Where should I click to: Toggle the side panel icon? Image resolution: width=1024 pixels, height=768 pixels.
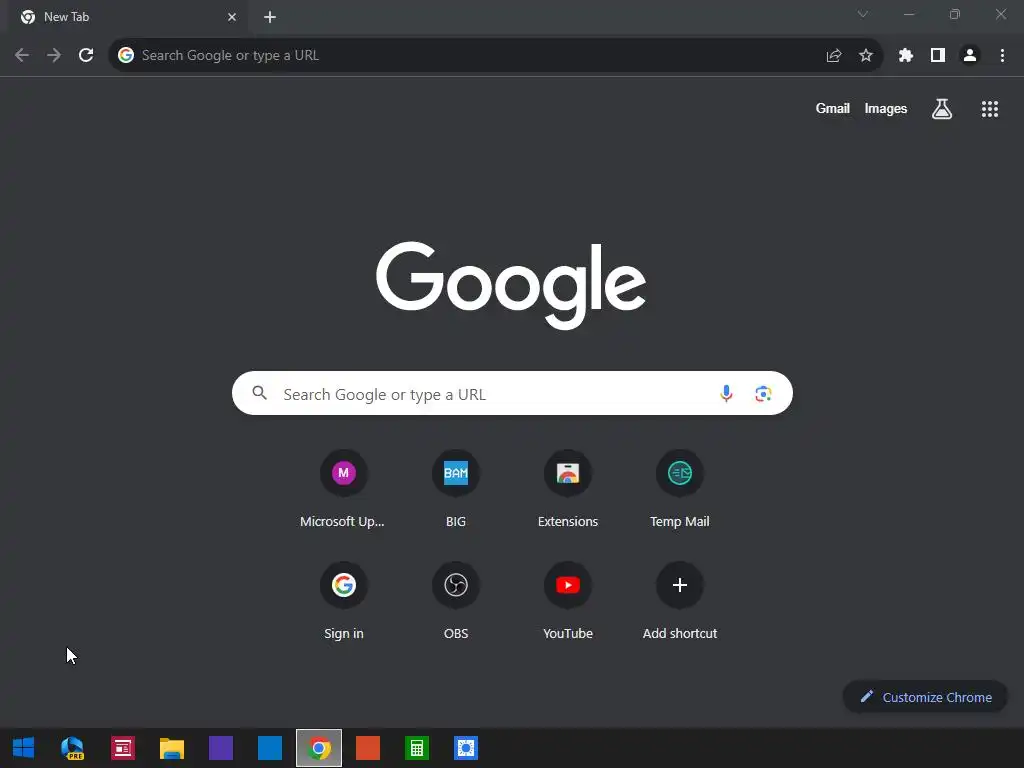(938, 56)
